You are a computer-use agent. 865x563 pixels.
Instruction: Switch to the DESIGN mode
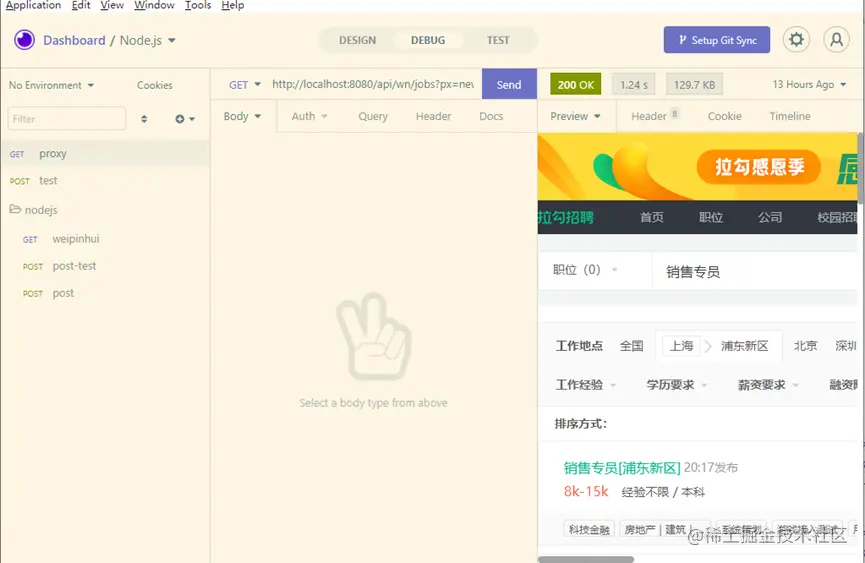(x=357, y=40)
